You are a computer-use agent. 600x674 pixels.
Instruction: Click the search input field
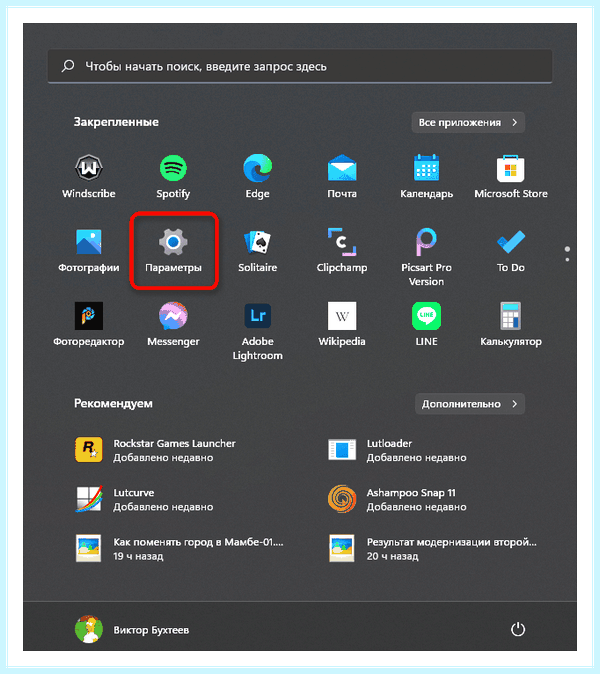tap(300, 66)
